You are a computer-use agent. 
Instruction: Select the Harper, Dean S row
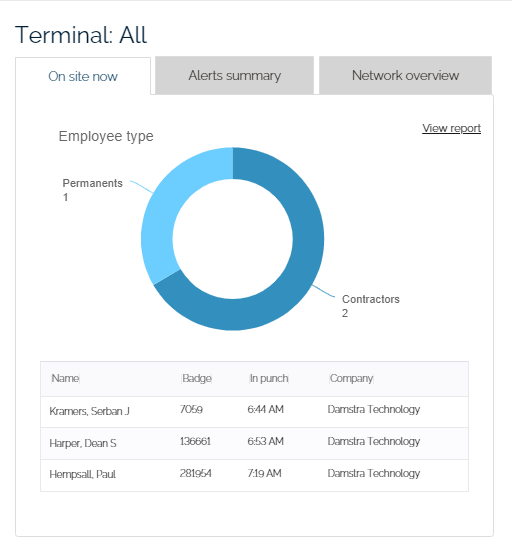[254, 444]
